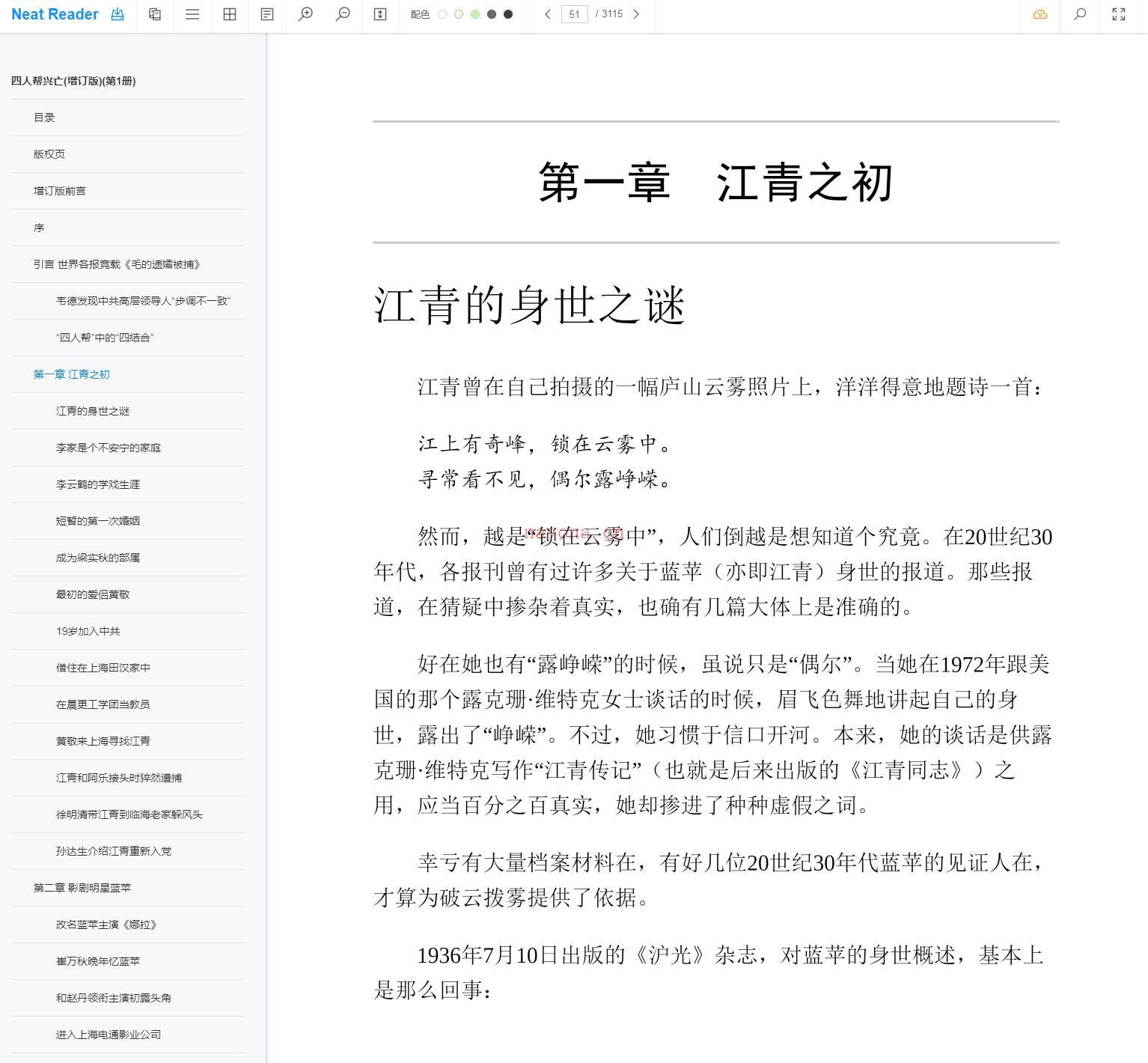This screenshot has height=1063, width=1148.
Task: Open the 版权页 entry in sidebar
Action: click(x=49, y=154)
